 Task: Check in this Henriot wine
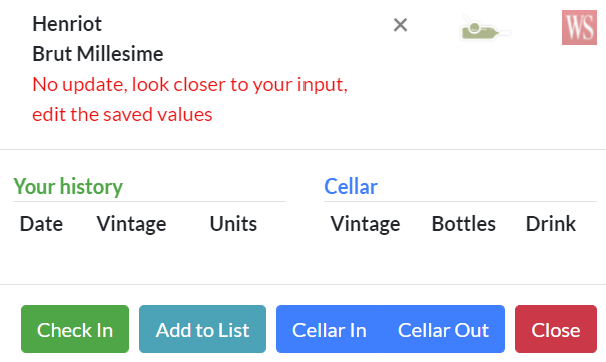(75, 329)
